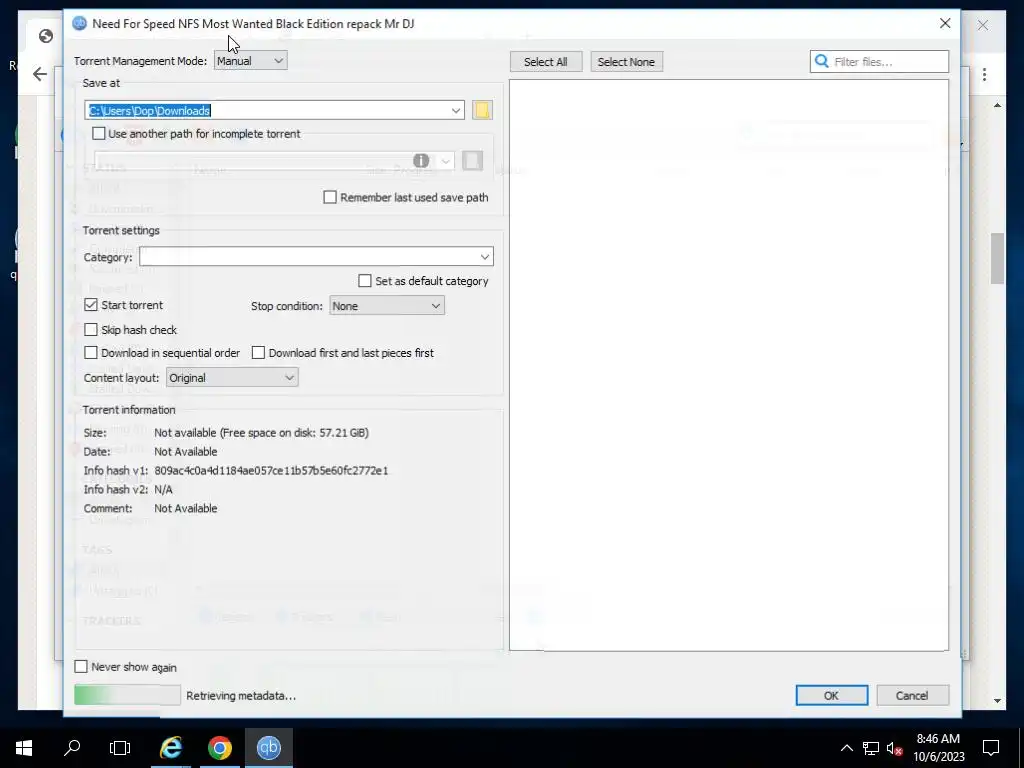Viewport: 1024px width, 768px height.
Task: Switch to Google Chrome on taskbar
Action: coord(220,748)
